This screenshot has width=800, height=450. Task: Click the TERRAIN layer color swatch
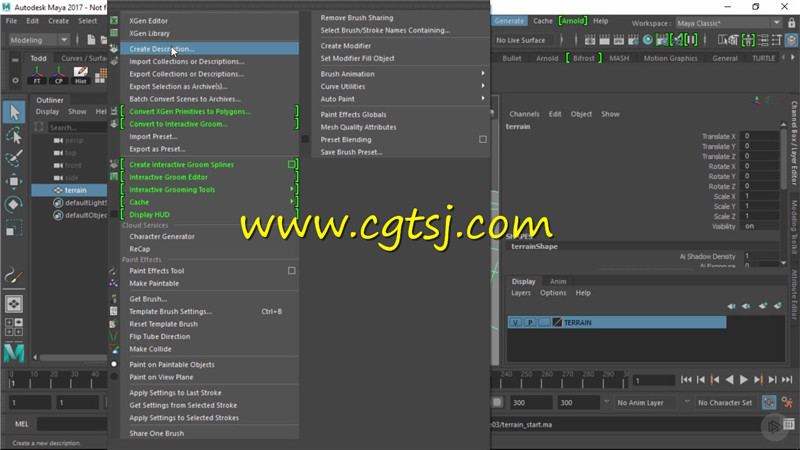(x=557, y=322)
